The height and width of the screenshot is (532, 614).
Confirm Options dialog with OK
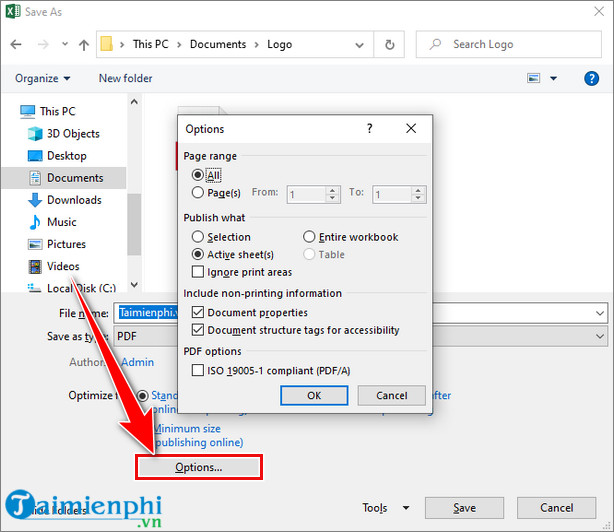[314, 395]
